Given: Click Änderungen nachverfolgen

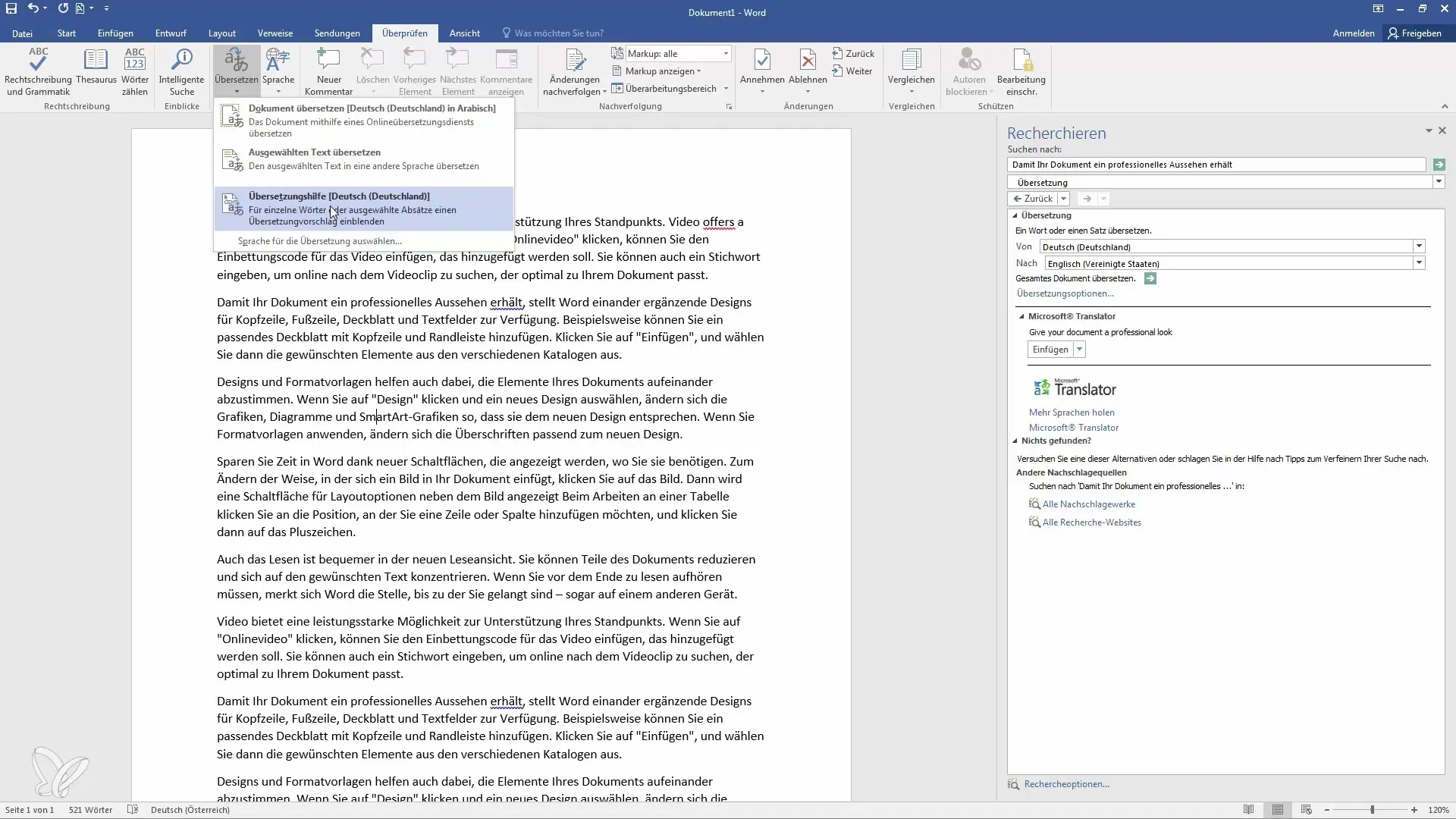Looking at the screenshot, I should tap(575, 71).
